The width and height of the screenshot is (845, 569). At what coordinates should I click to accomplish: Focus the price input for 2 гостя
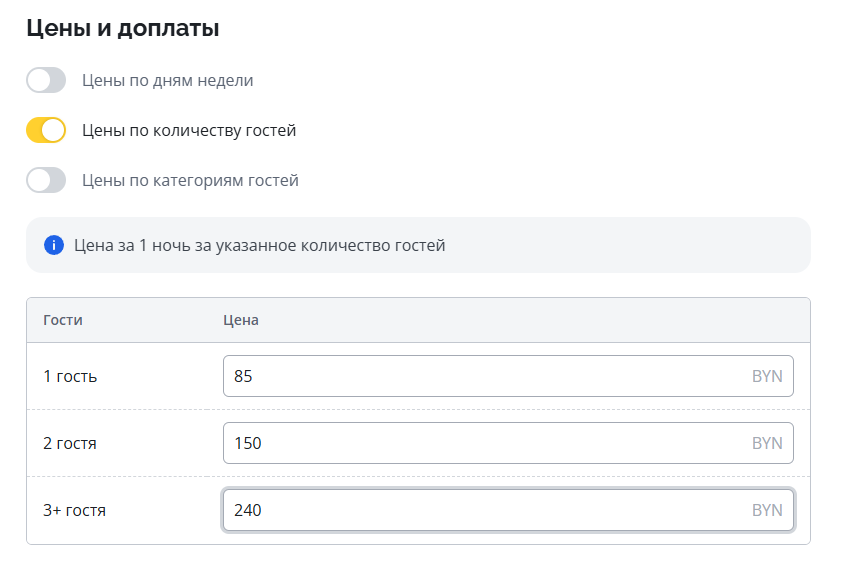(480, 443)
